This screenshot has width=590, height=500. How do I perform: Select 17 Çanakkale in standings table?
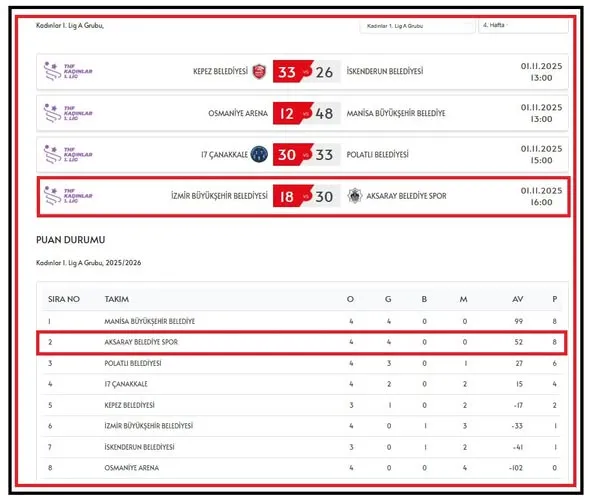point(126,384)
